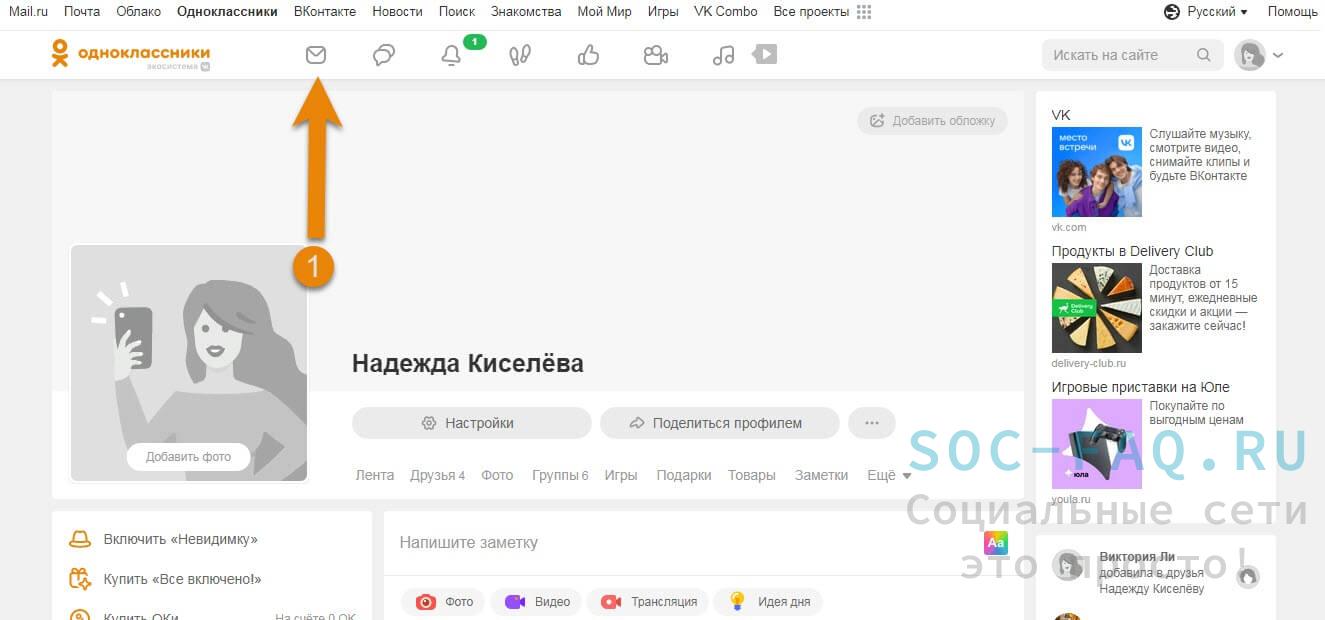Click Поделиться профилем button
Image resolution: width=1325 pixels, height=620 pixels.
pos(719,423)
